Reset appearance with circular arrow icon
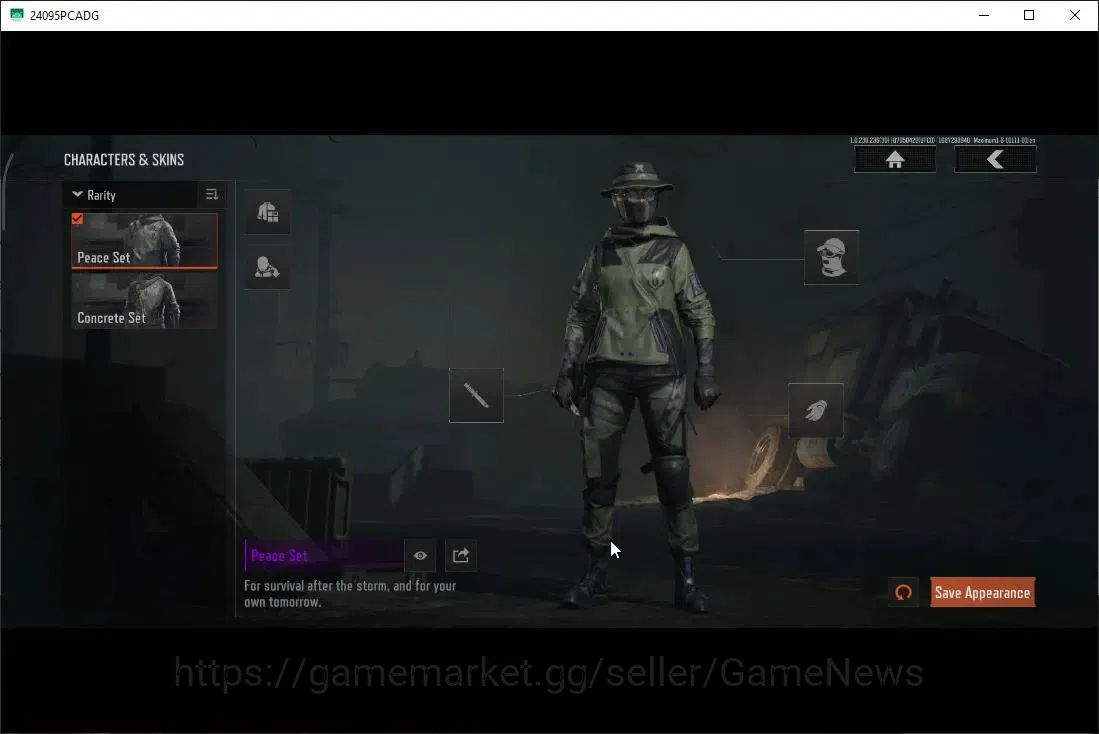Viewport: 1099px width, 734px height. point(903,592)
